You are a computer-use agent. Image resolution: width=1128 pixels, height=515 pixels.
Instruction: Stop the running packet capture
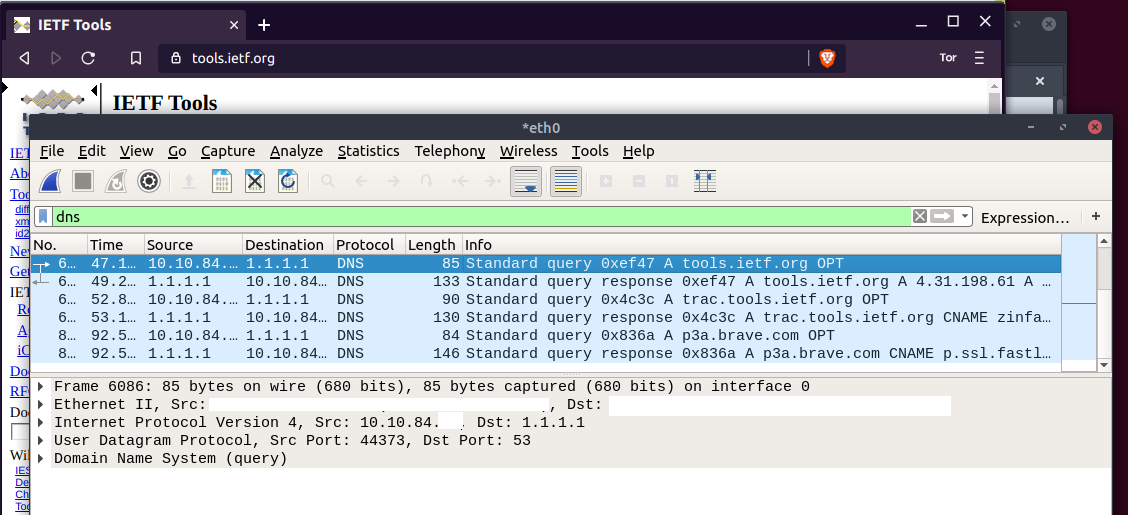pos(83,181)
